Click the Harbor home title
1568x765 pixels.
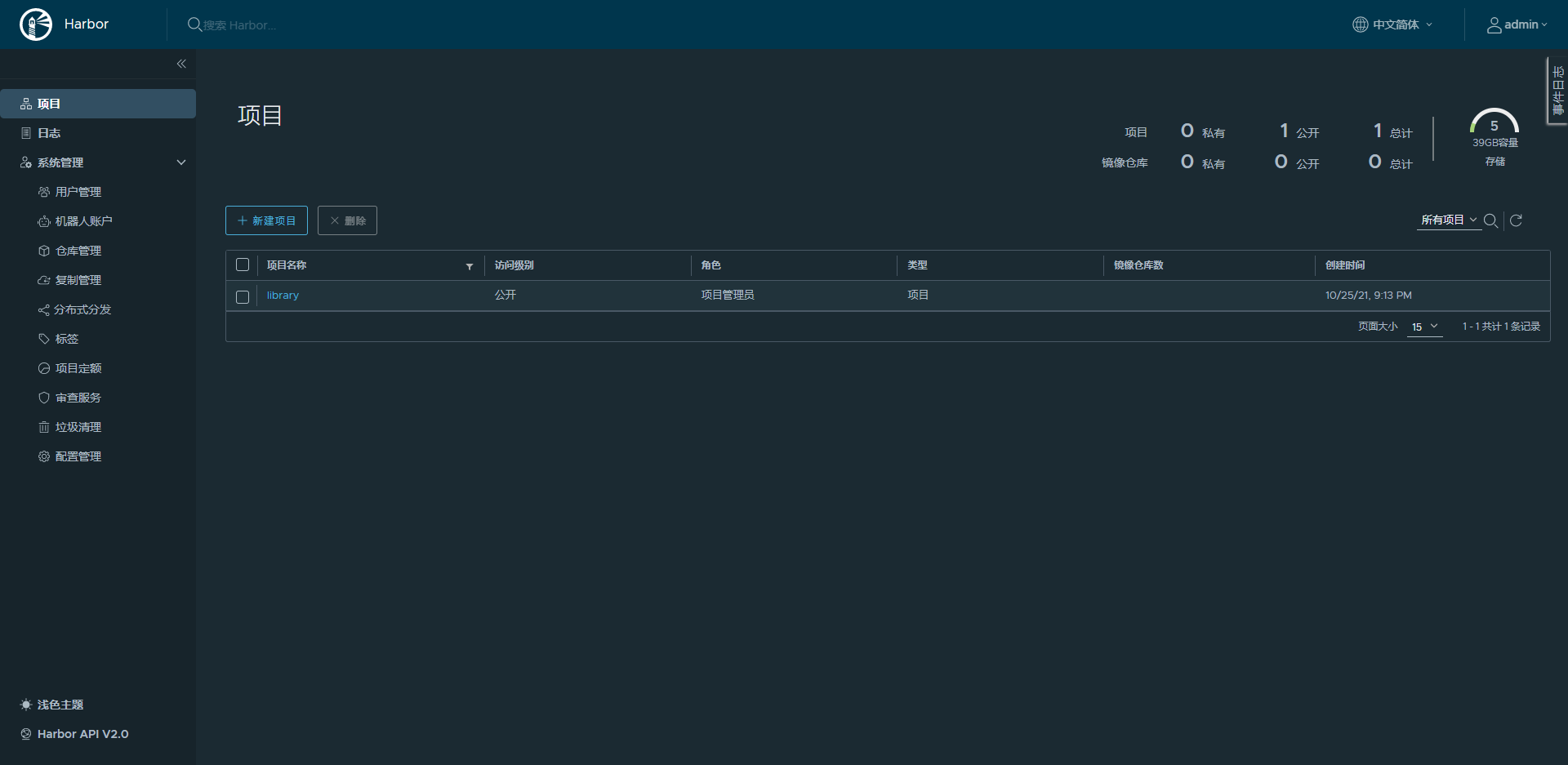point(87,24)
